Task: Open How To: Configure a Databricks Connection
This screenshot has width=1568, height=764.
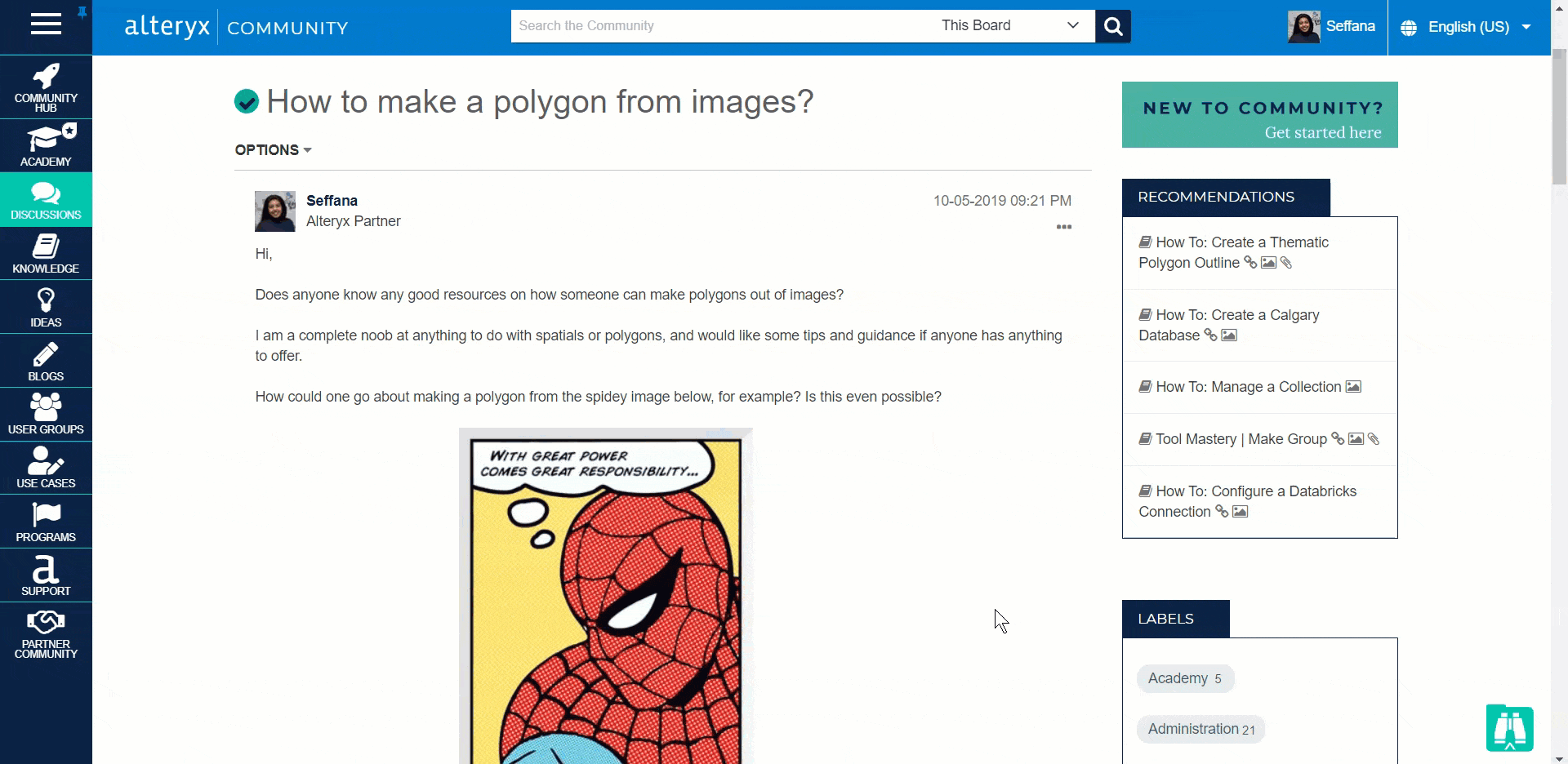Action: [1247, 501]
